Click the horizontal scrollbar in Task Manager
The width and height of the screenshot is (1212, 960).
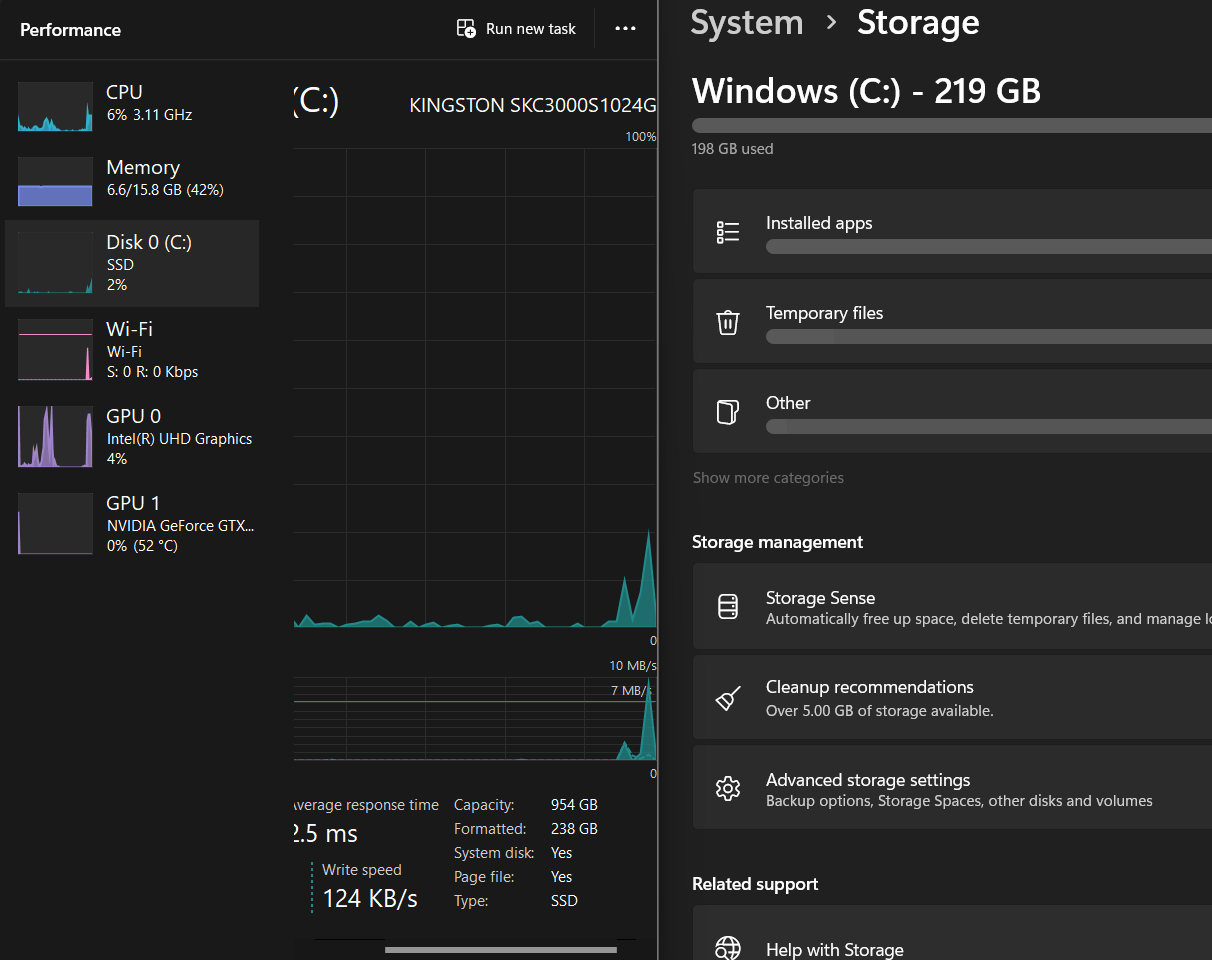[x=500, y=949]
